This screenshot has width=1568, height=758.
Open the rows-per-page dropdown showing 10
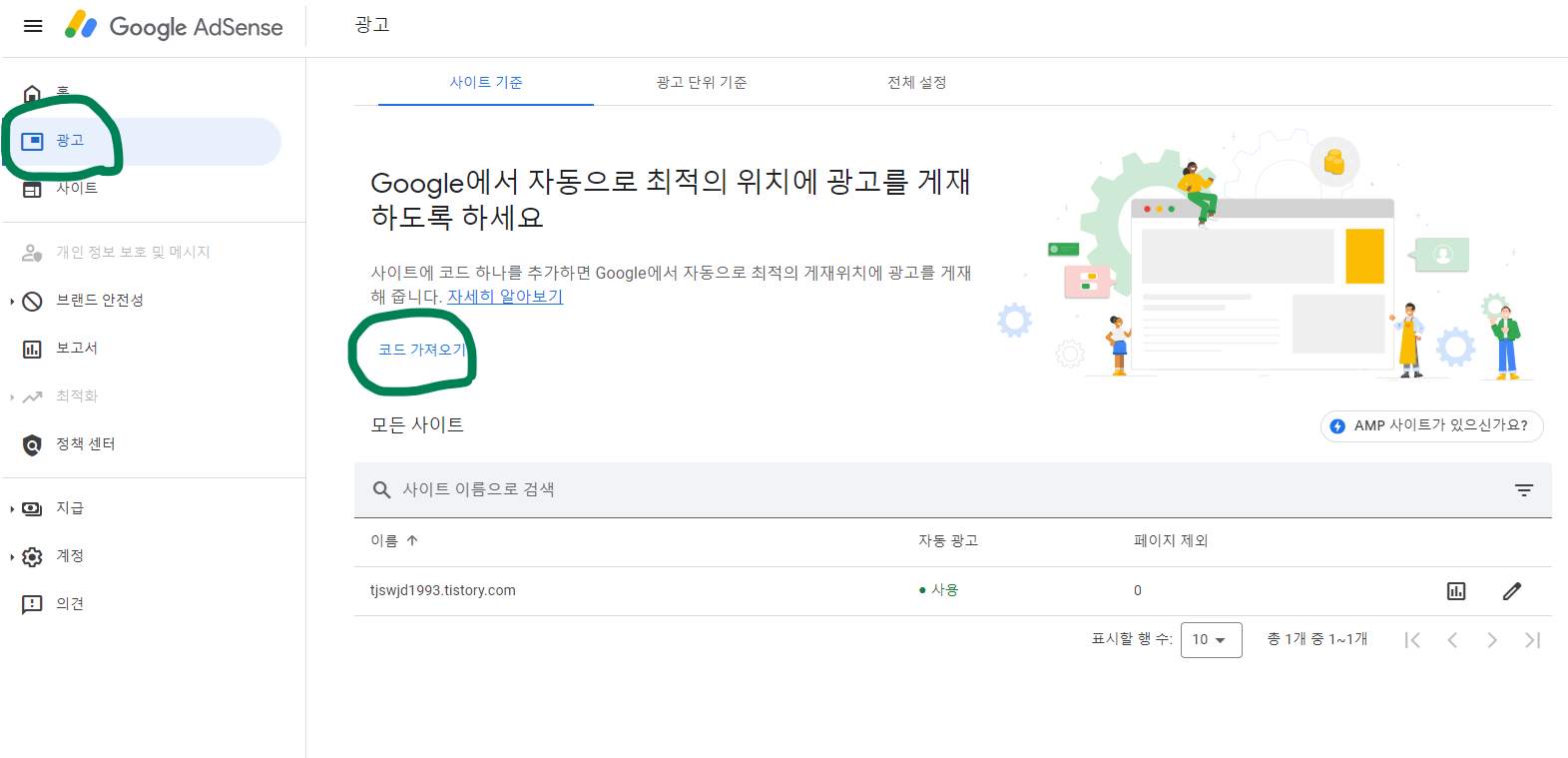click(1212, 640)
